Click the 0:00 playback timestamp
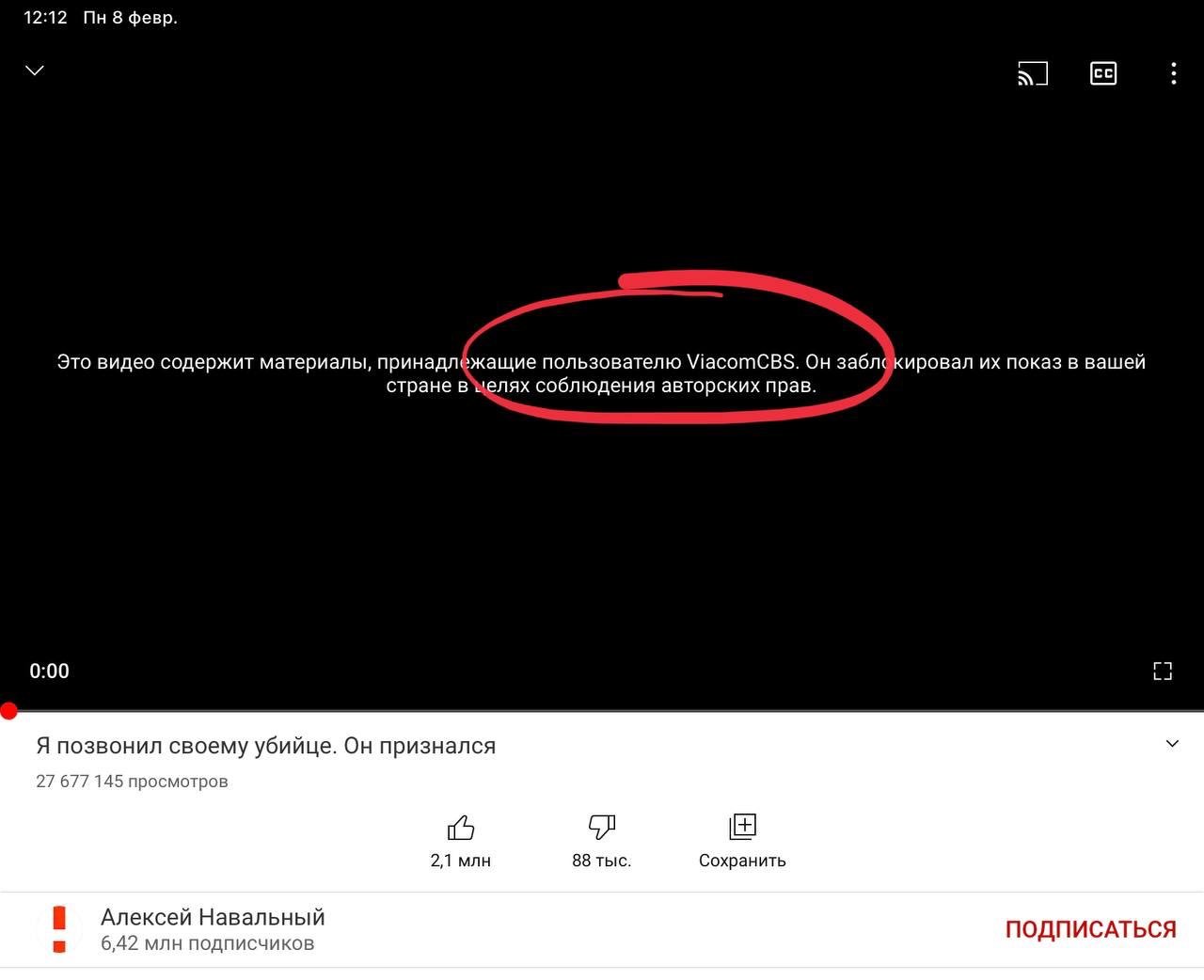This screenshot has width=1204, height=980. pos(49,671)
